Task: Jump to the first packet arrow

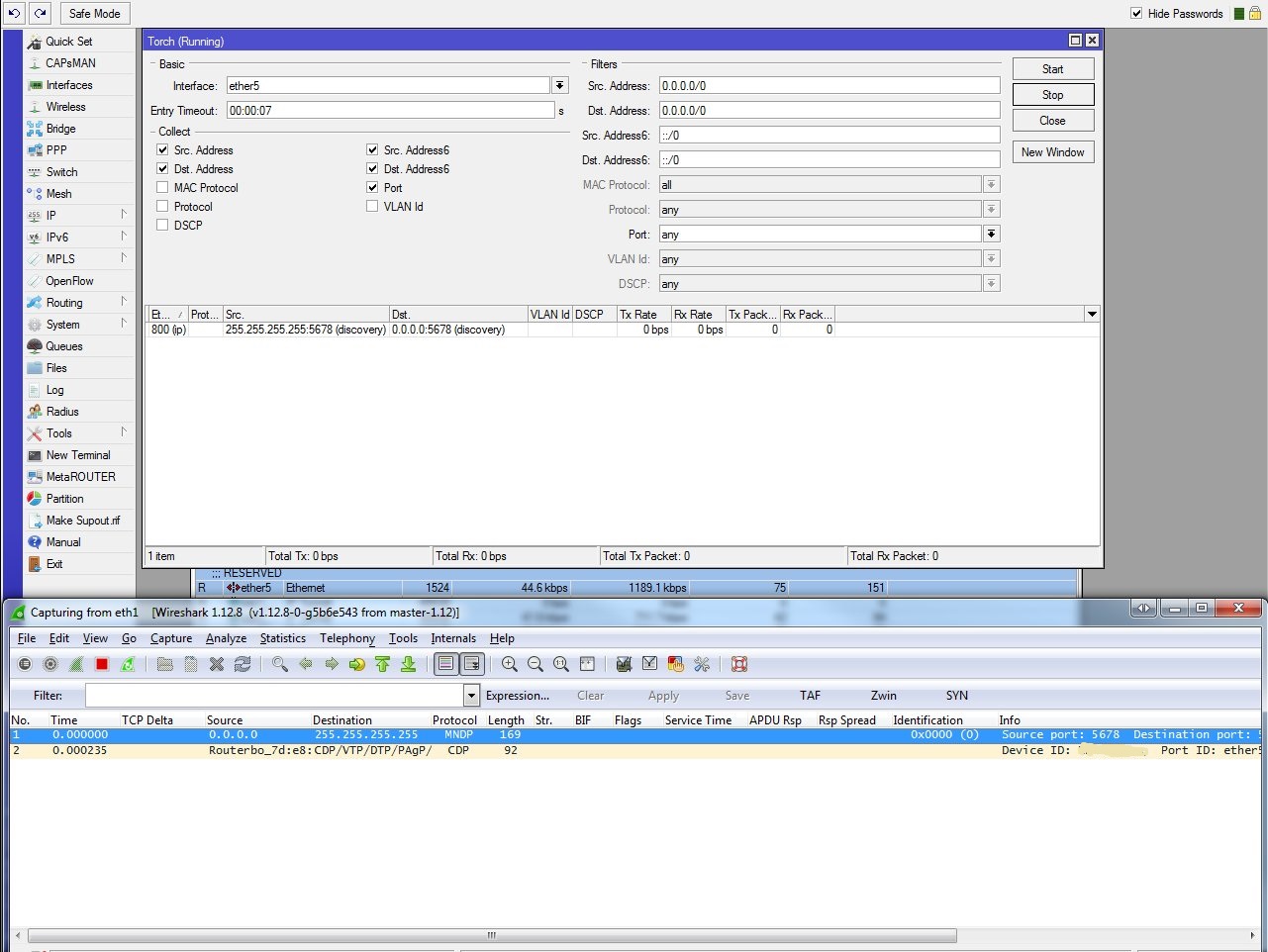Action: pos(382,664)
